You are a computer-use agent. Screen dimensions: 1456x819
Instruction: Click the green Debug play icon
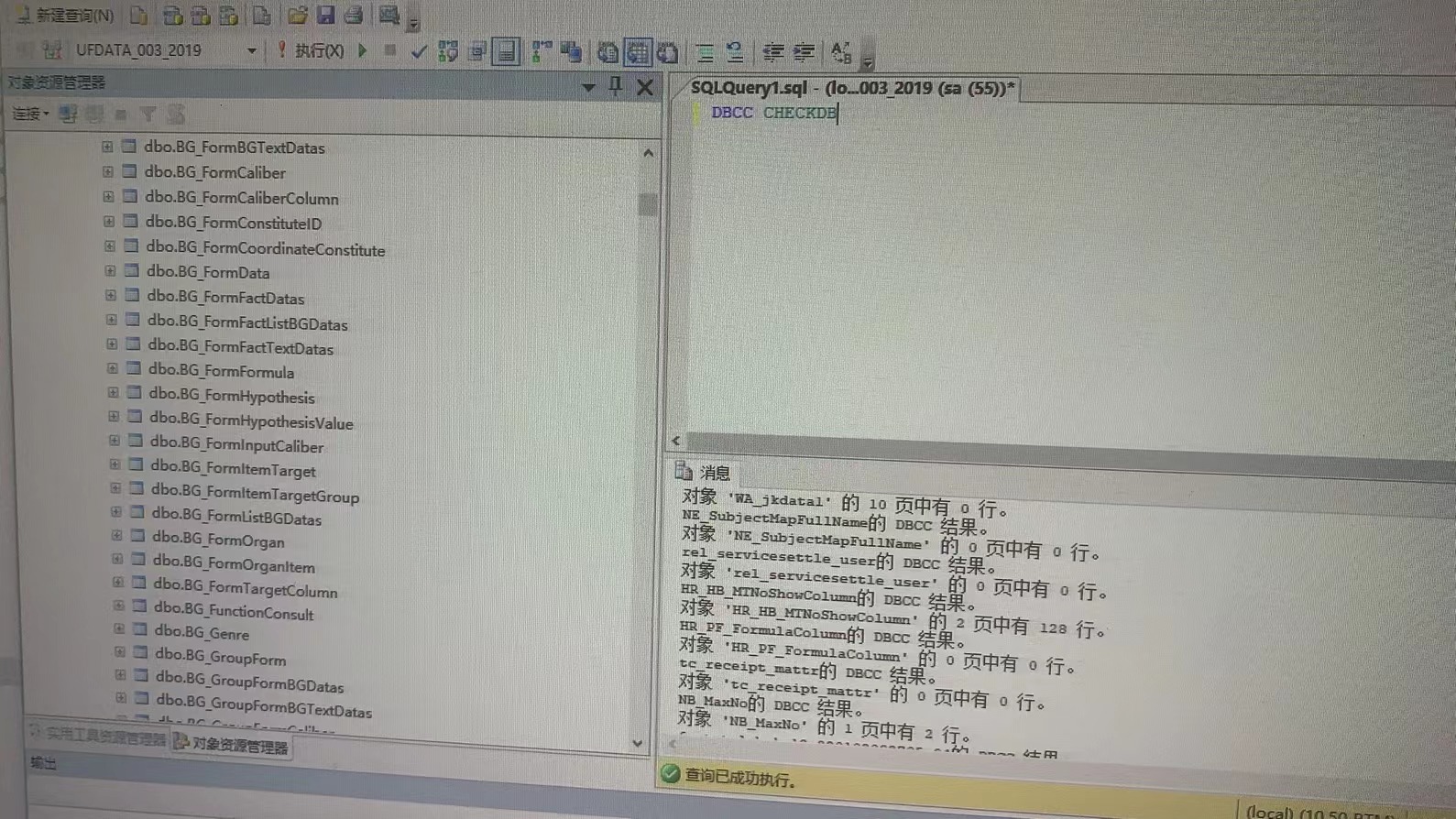pos(363,50)
